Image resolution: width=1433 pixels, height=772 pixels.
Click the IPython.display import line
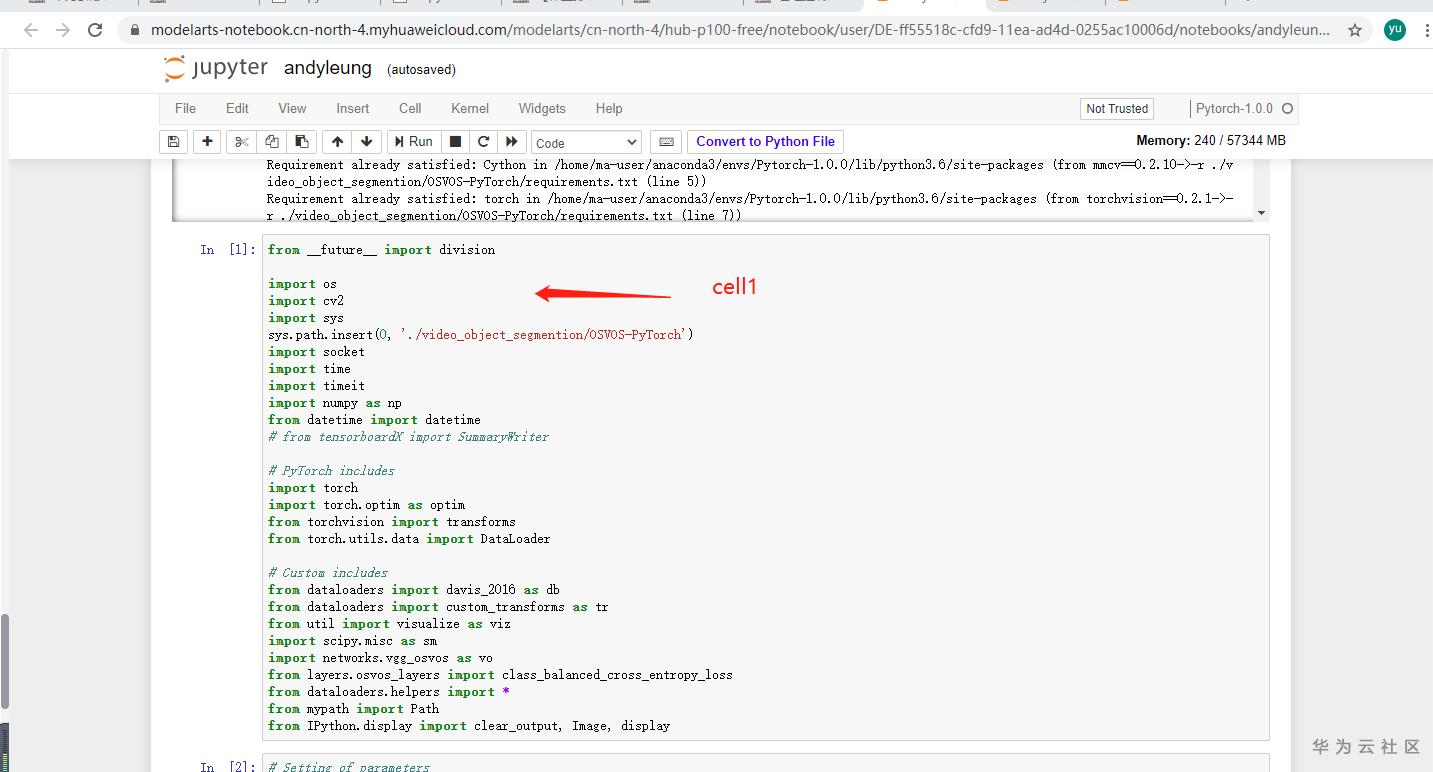[x=469, y=726]
